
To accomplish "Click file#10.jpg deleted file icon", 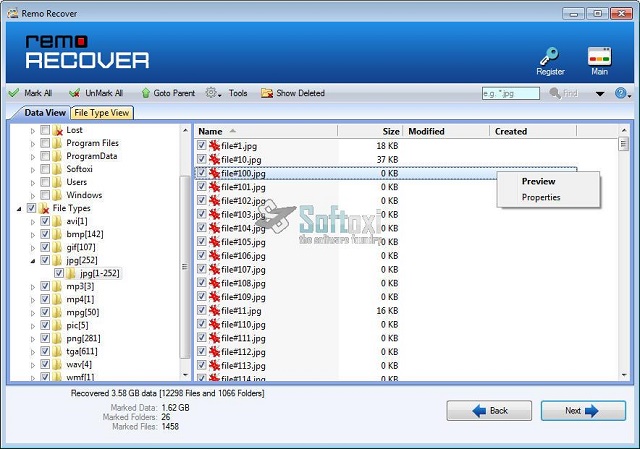I will (x=214, y=159).
